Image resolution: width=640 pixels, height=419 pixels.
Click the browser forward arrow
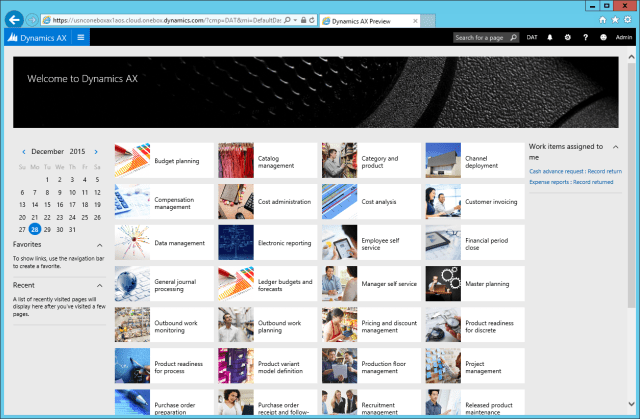32,20
